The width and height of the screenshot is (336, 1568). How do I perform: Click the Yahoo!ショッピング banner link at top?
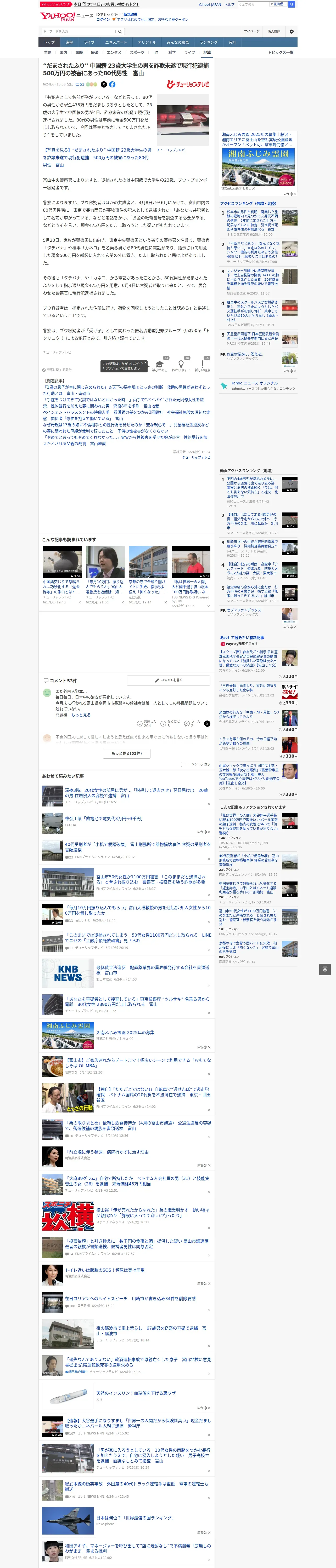pos(56,4)
